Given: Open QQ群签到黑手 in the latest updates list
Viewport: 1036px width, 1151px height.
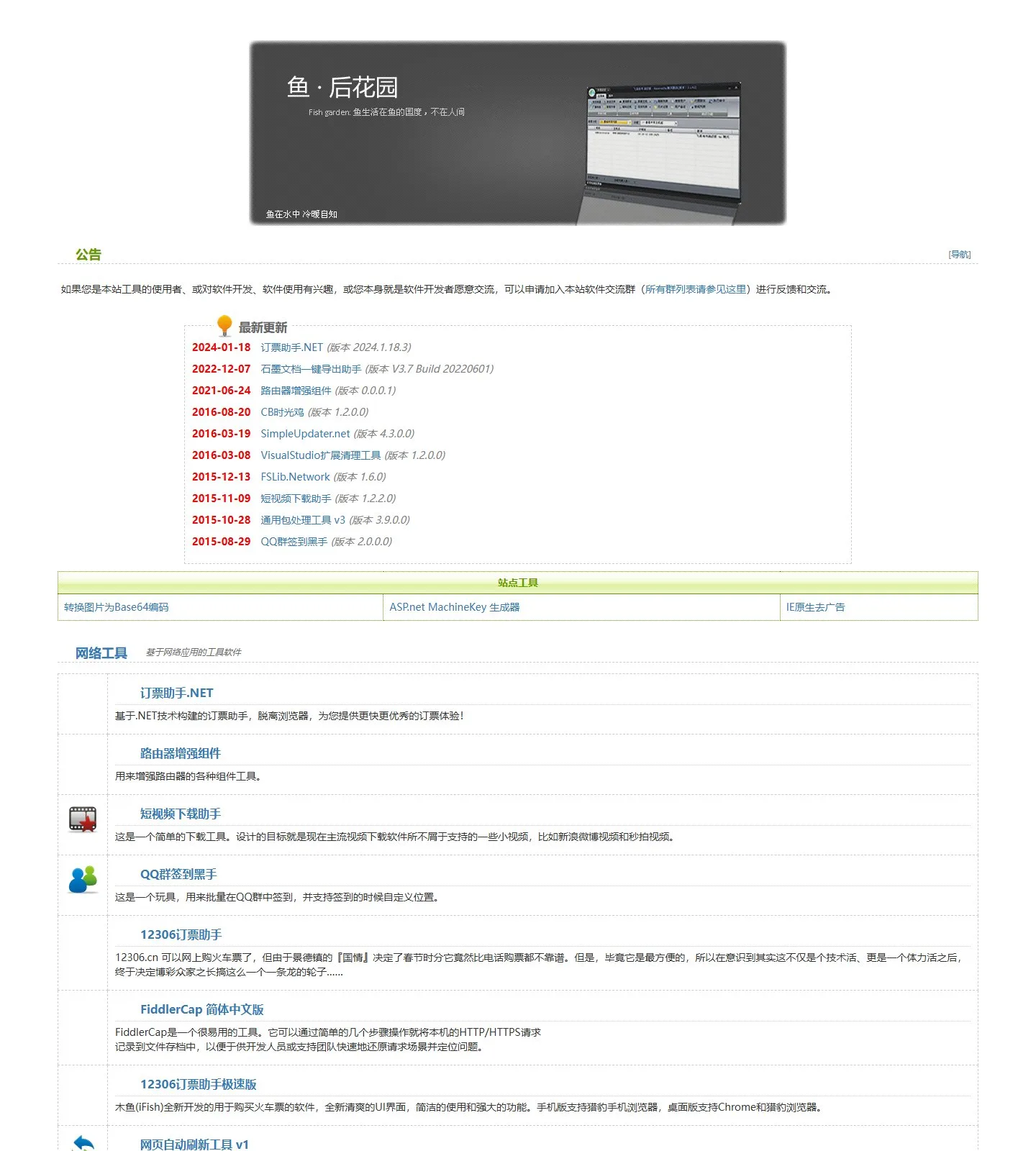Looking at the screenshot, I should pyautogui.click(x=294, y=542).
